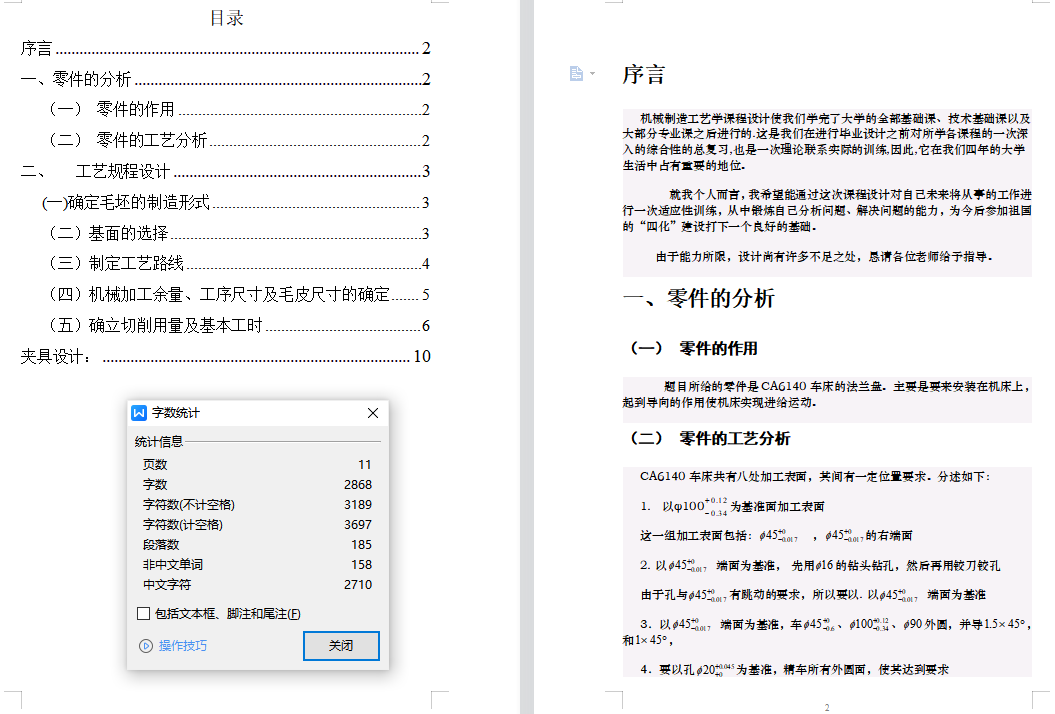Click item 4 要以孔φ20为基准
The image size is (1055, 714).
point(795,670)
